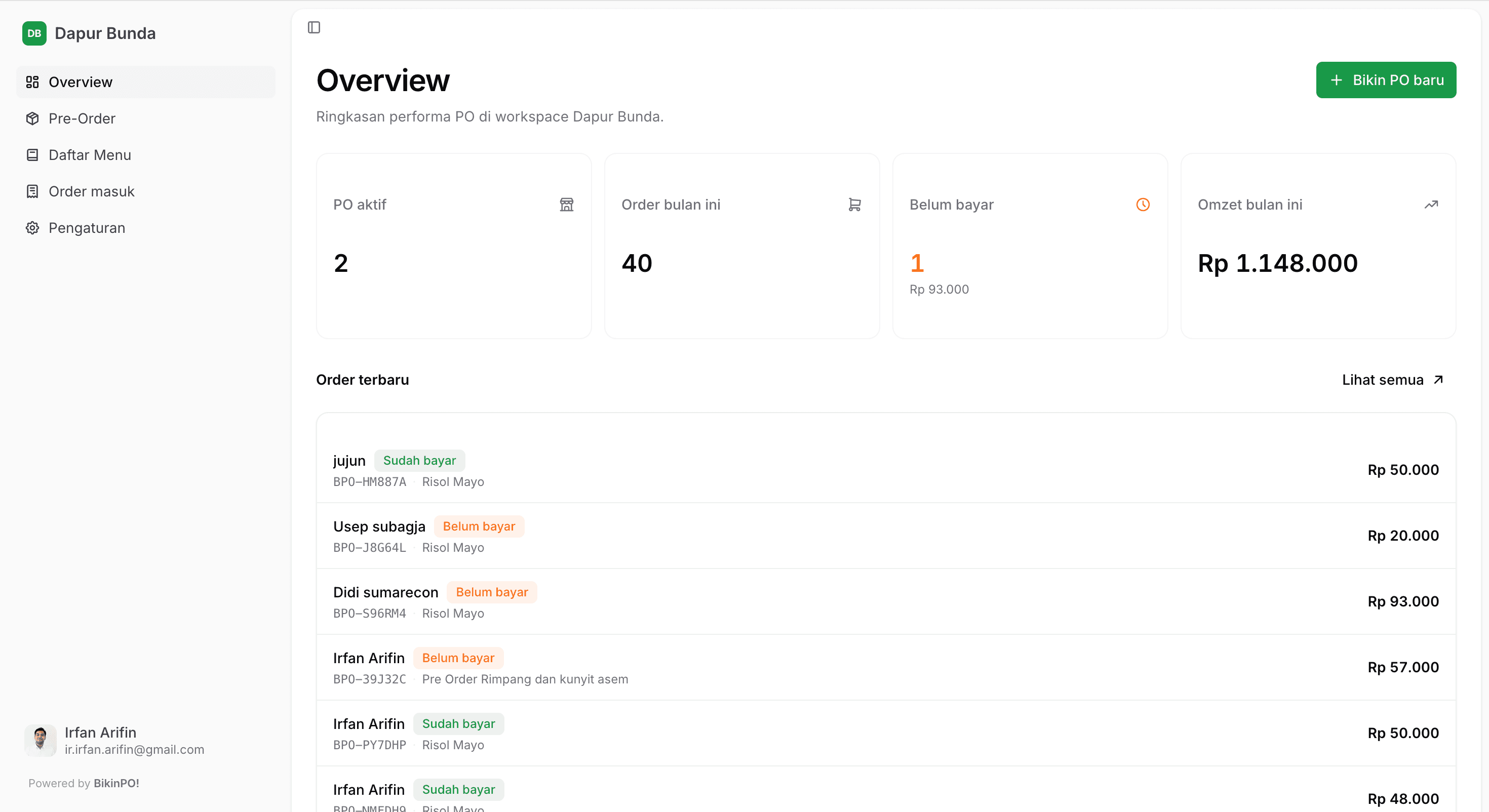The height and width of the screenshot is (812, 1489).
Task: Select the Didi sumarecon order name
Action: [x=385, y=592]
